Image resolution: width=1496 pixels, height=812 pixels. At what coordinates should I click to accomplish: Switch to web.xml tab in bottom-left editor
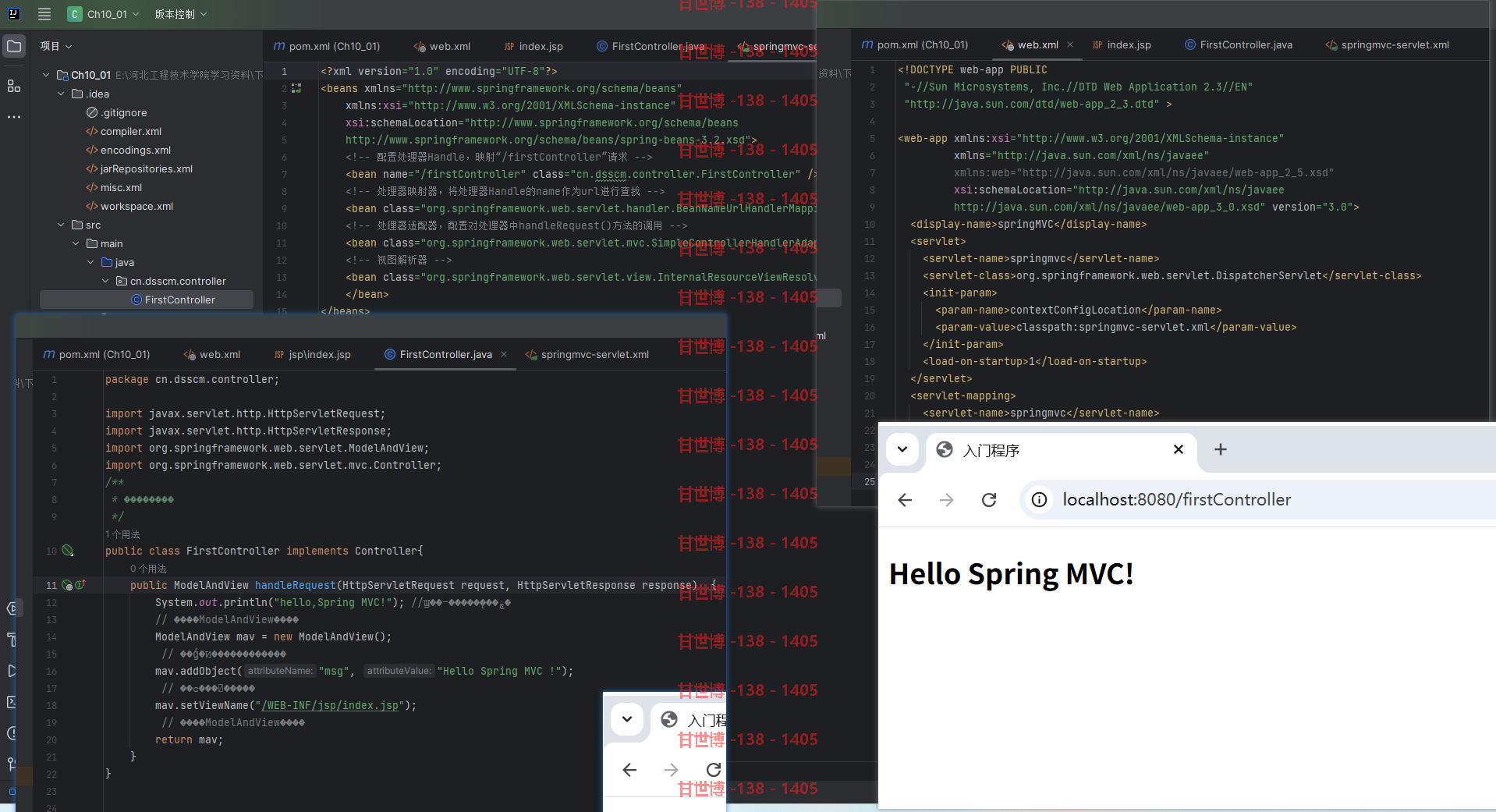[x=212, y=354]
